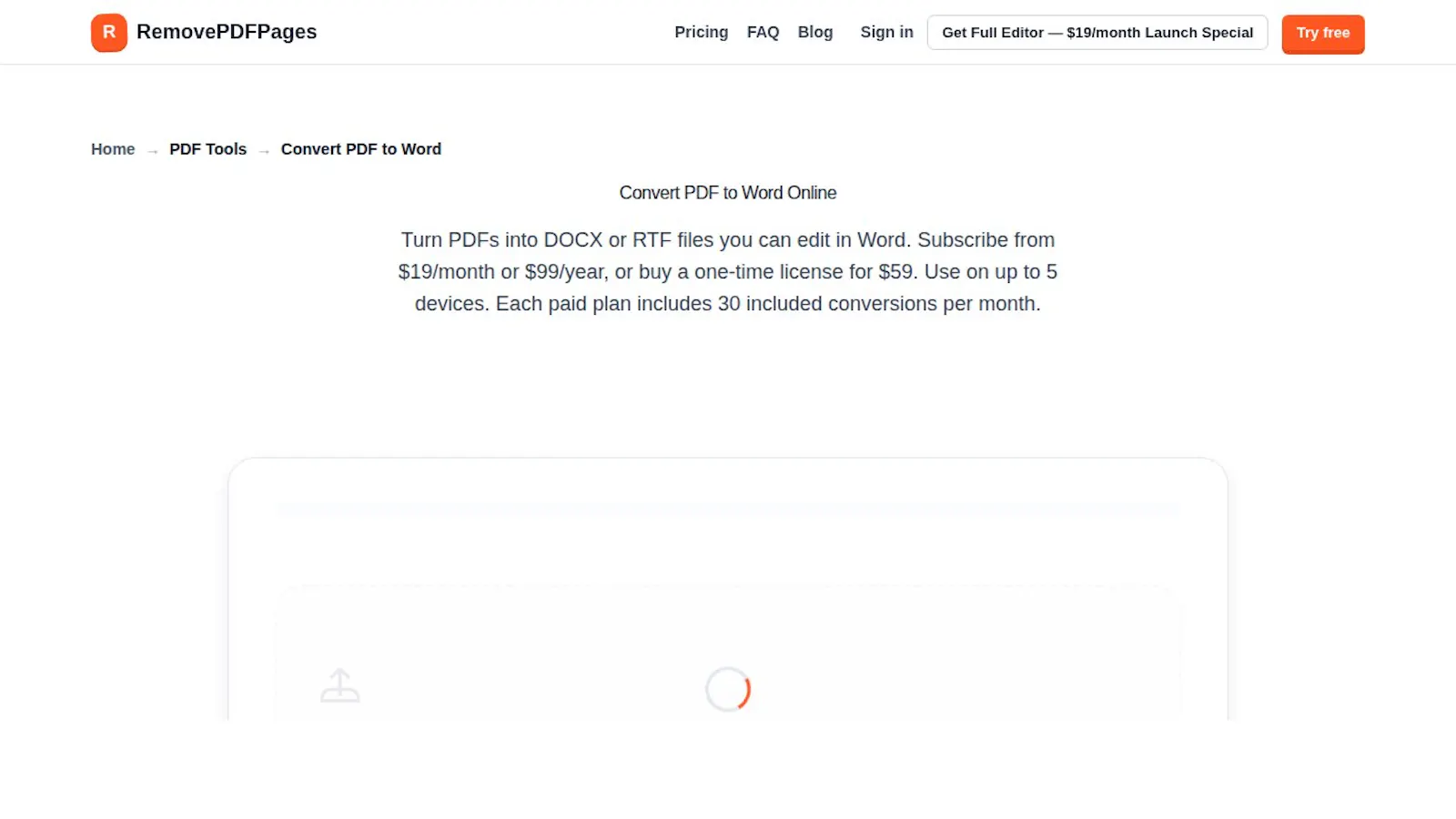The image size is (1456, 819).
Task: Click the paragraph beginning Turn PDFs into DOCX
Action: pos(728,272)
